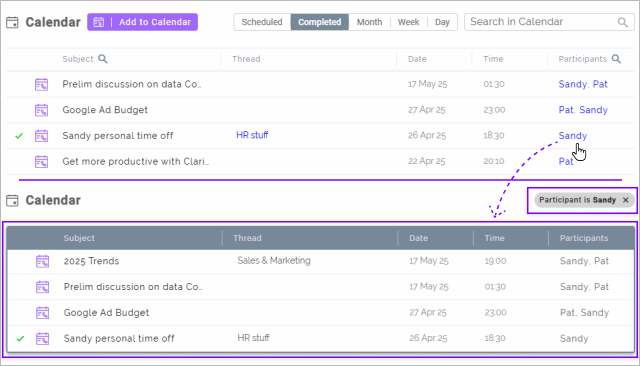640x366 pixels.
Task: Click 17 May 25 date in top table
Action: pos(427,84)
